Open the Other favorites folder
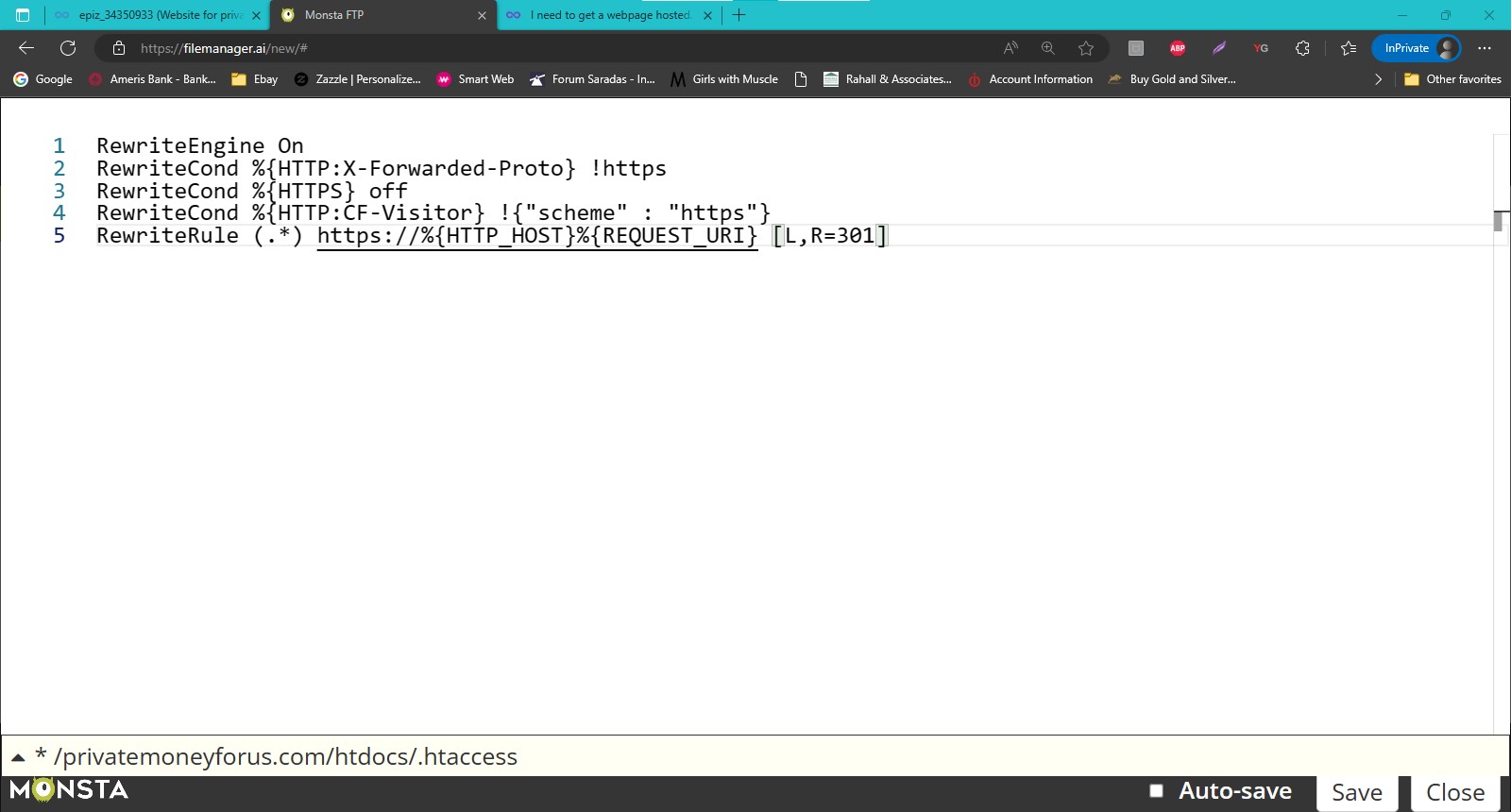The height and width of the screenshot is (812, 1511). pos(1452,79)
